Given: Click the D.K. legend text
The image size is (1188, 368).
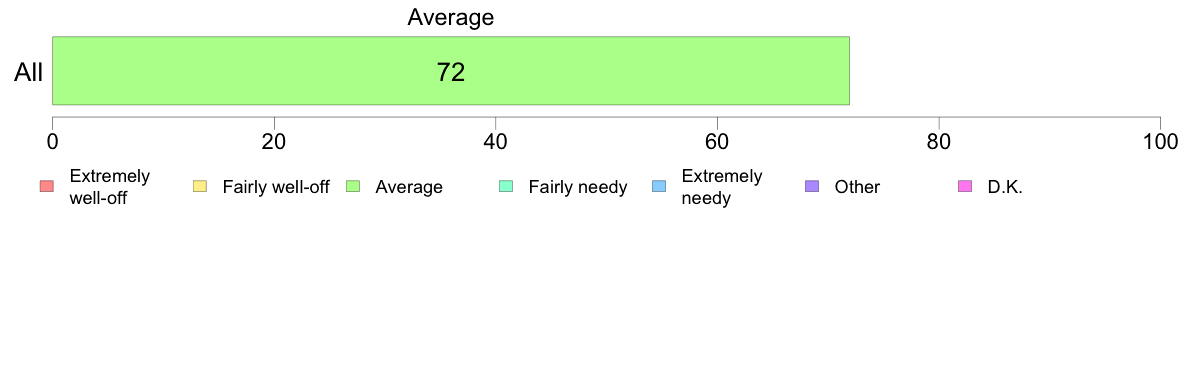Looking at the screenshot, I should [1005, 187].
